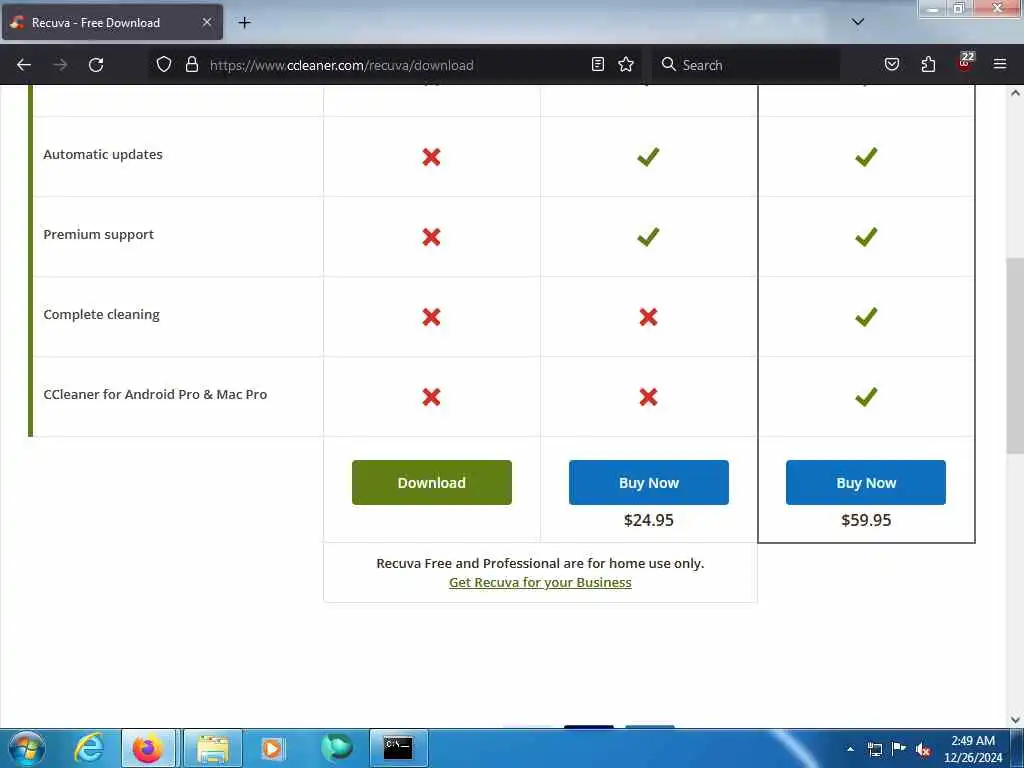Click bundle column checkmark for Complete cleaning
Viewport: 1024px width, 768px height.
pyautogui.click(x=866, y=317)
